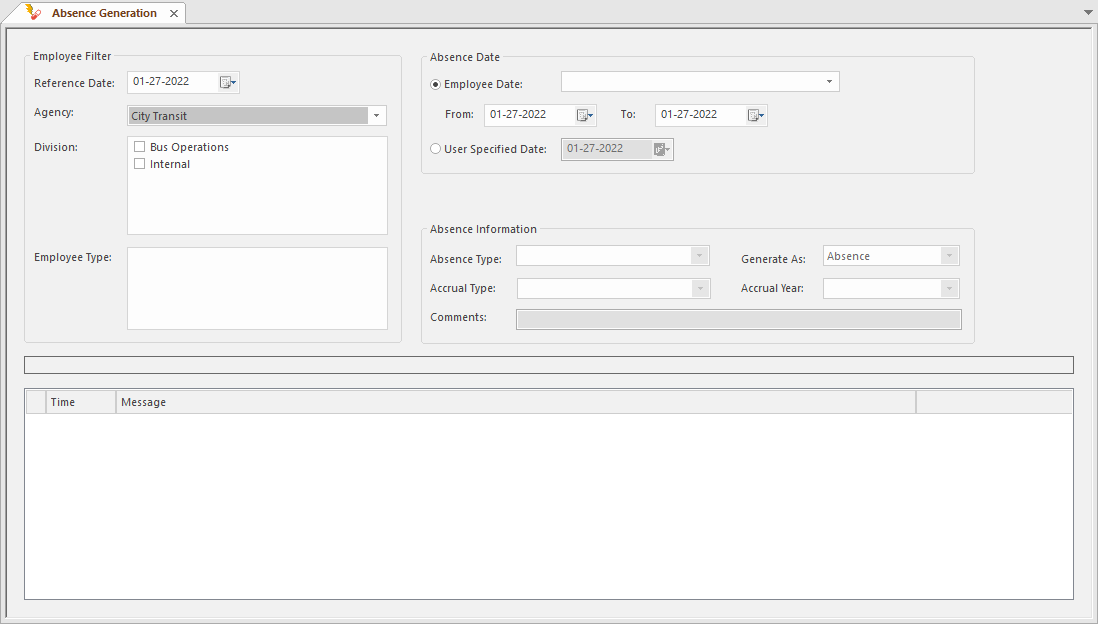Expand the Employee Date dropdown
This screenshot has height=624, width=1098.
829,82
